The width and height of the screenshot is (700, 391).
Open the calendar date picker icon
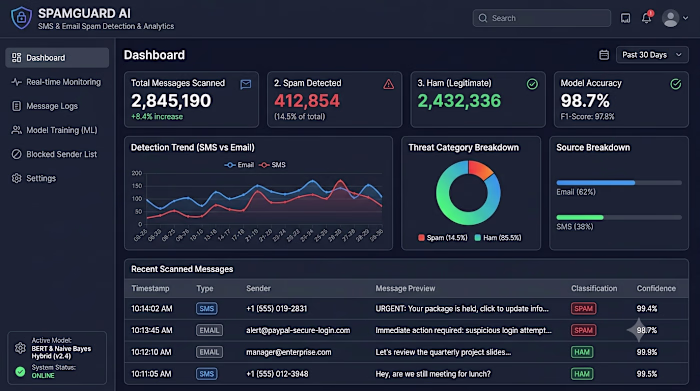click(604, 55)
